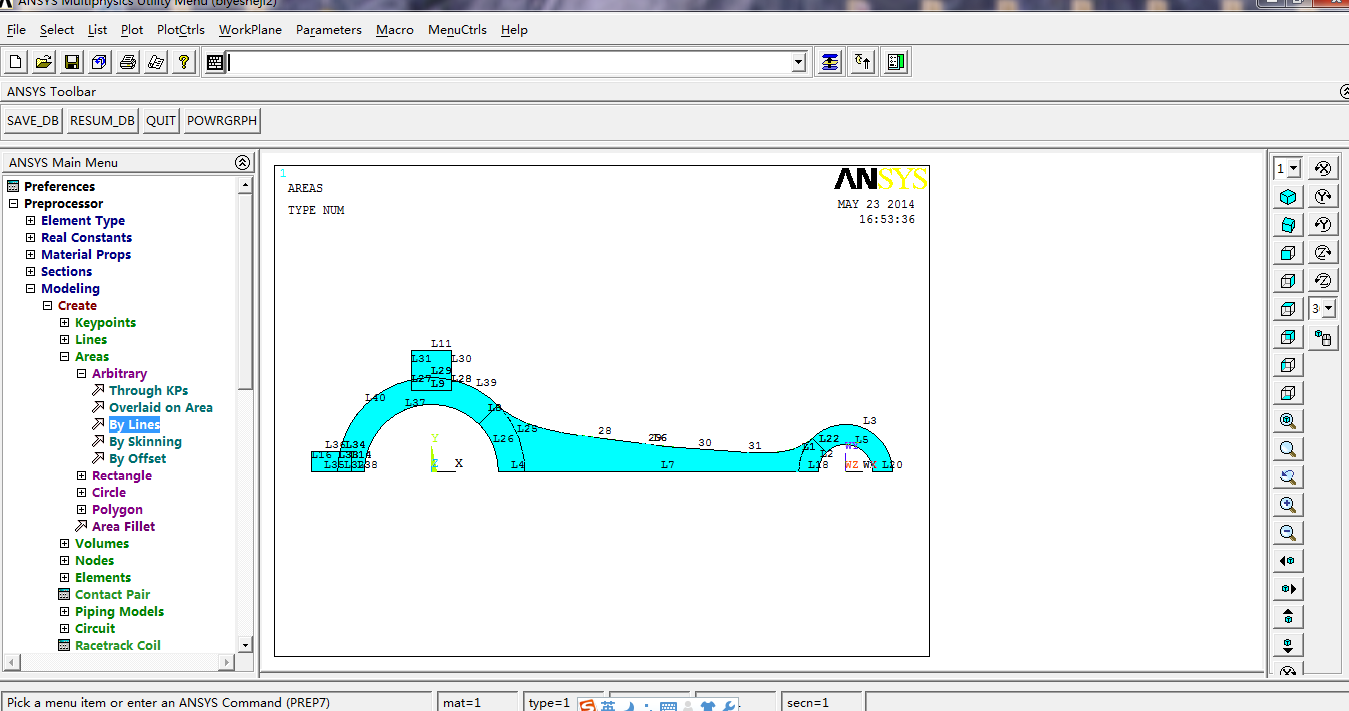Switch to Oblique View cube icon

coord(1289,225)
